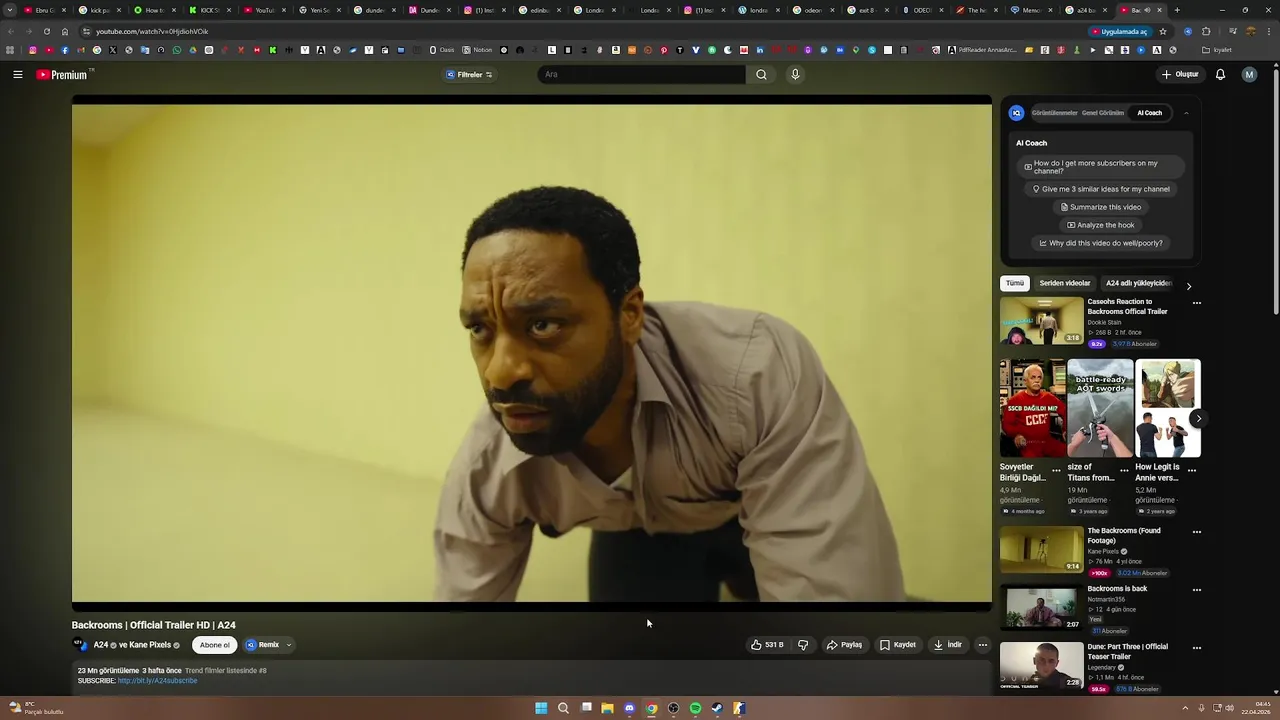Open options for Dune: Part Three teaser

(1196, 648)
